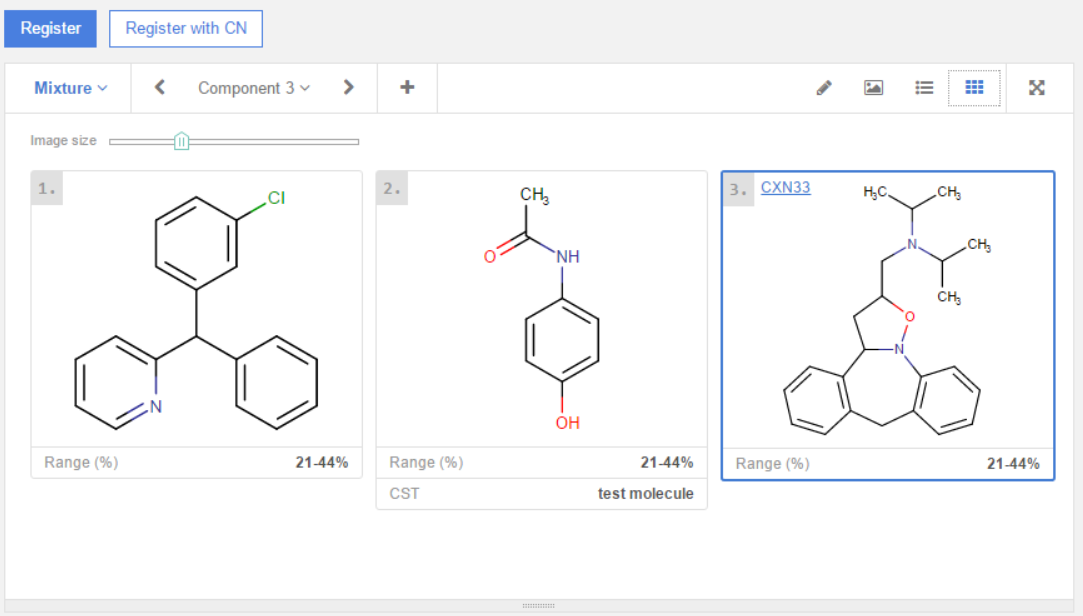Click the Image size slider handle

(181, 141)
